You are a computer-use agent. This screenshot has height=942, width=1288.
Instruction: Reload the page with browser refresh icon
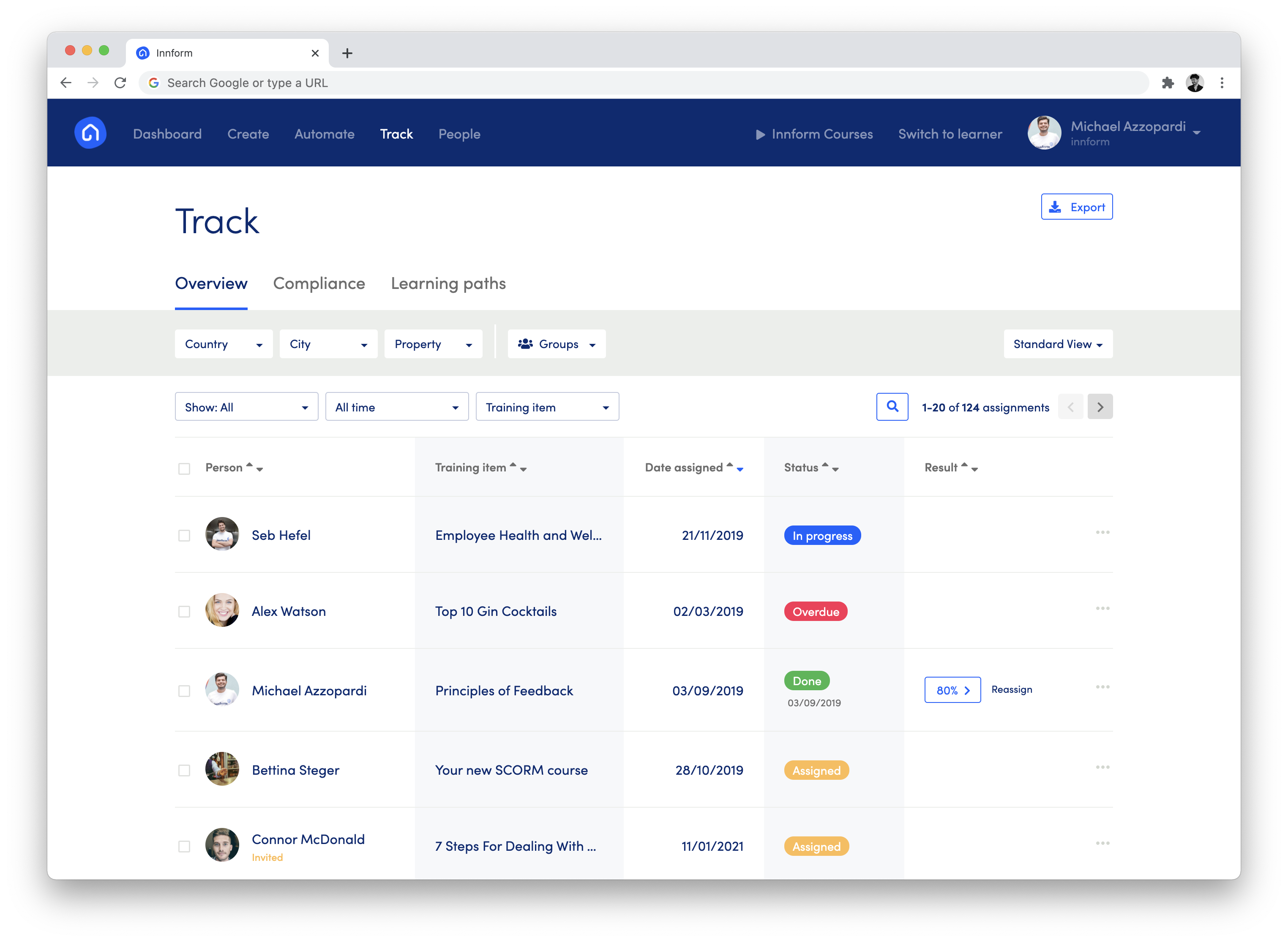click(120, 83)
